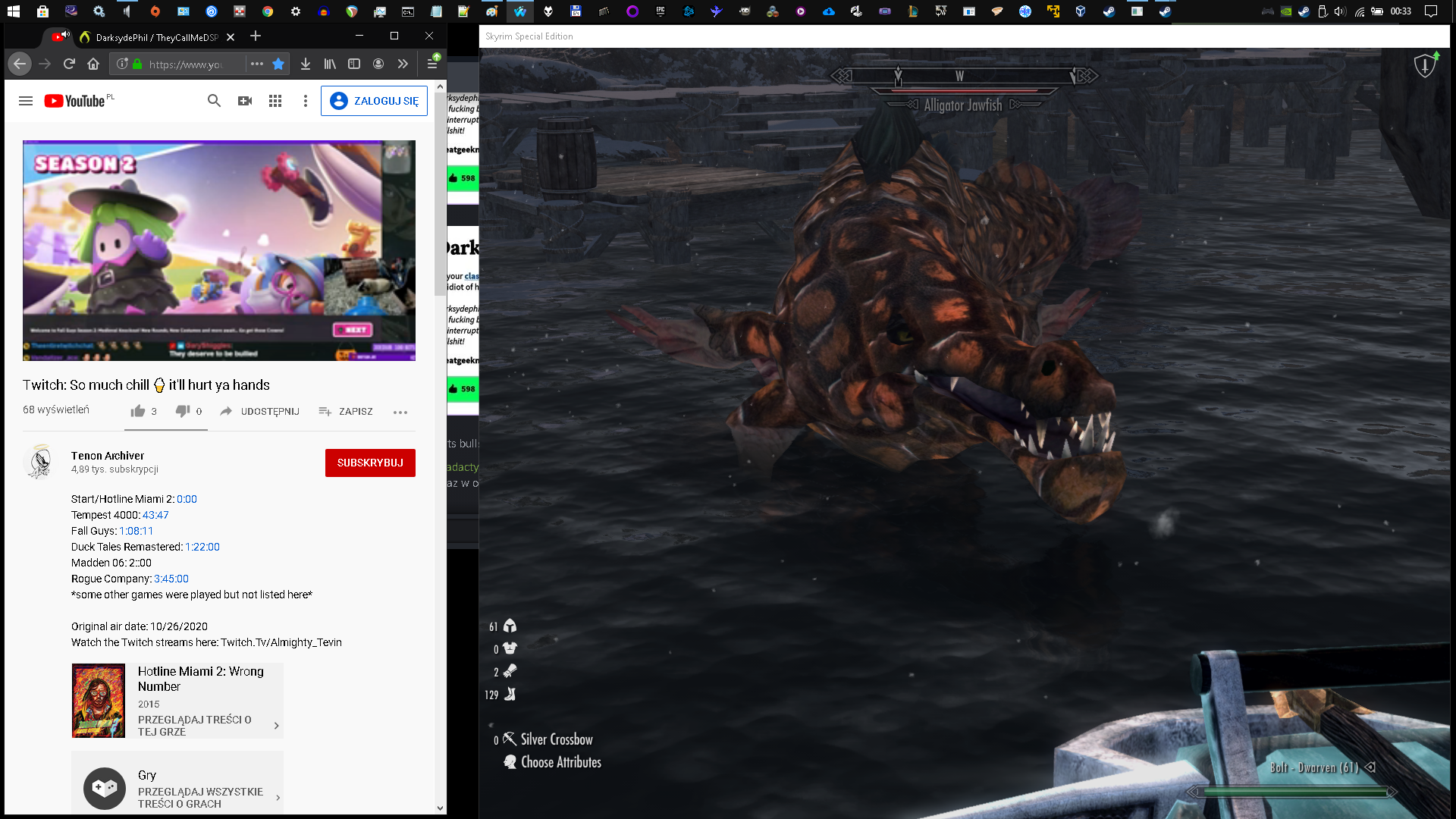Open page actions three-dot menu in address bar
The width and height of the screenshot is (1456, 819).
(257, 64)
